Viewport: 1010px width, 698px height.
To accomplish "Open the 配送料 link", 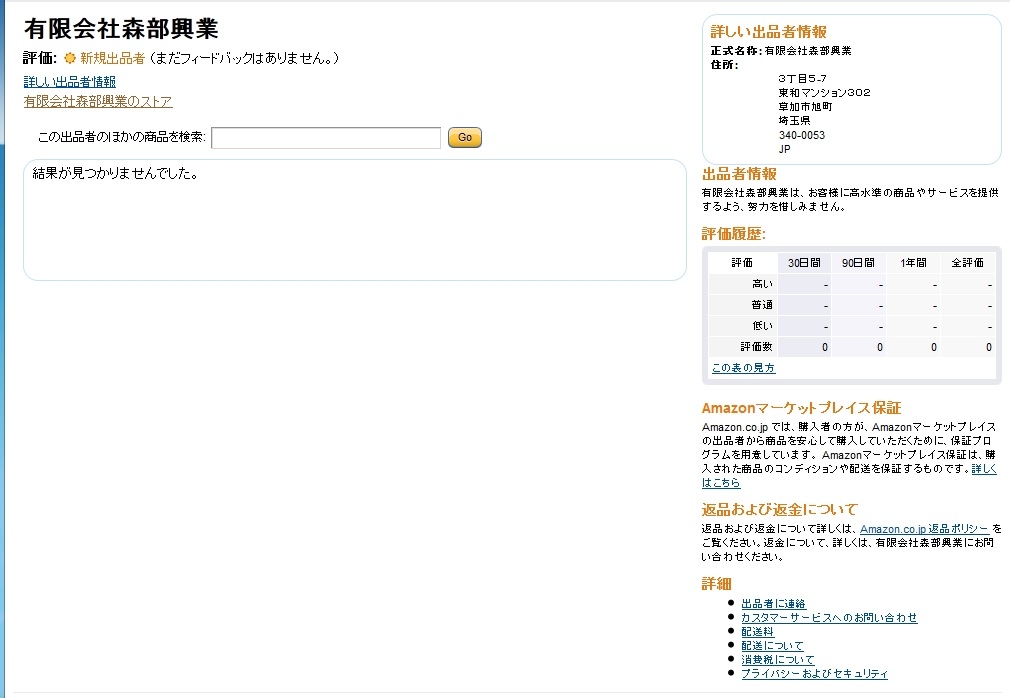I will pyautogui.click(x=758, y=632).
